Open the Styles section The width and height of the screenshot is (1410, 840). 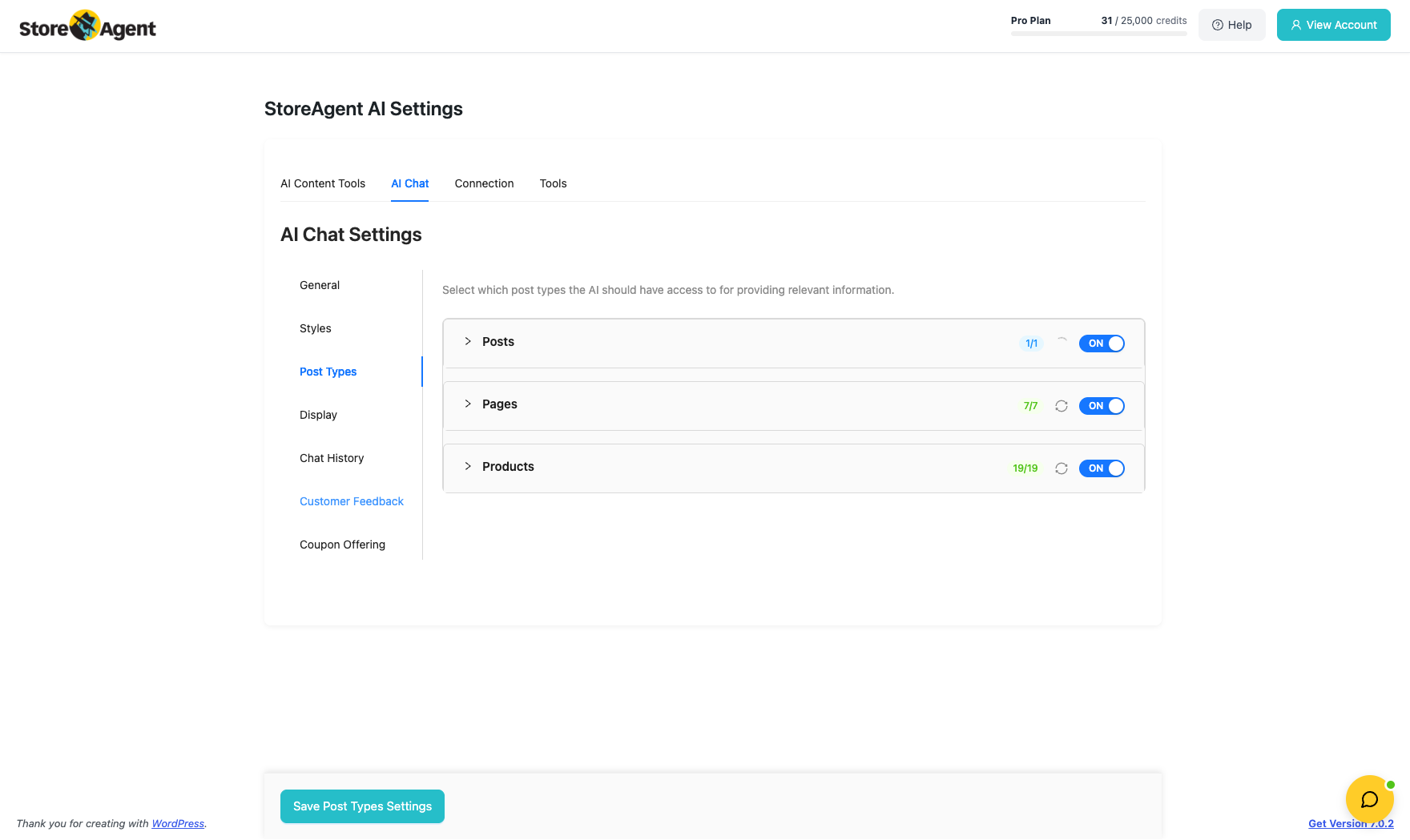click(x=316, y=328)
